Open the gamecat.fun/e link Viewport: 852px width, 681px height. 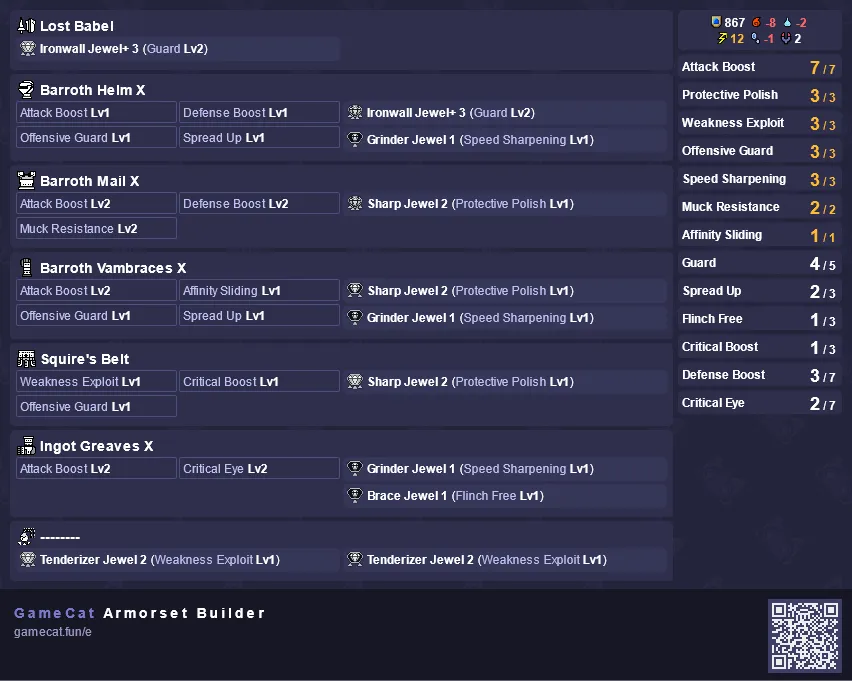click(53, 632)
